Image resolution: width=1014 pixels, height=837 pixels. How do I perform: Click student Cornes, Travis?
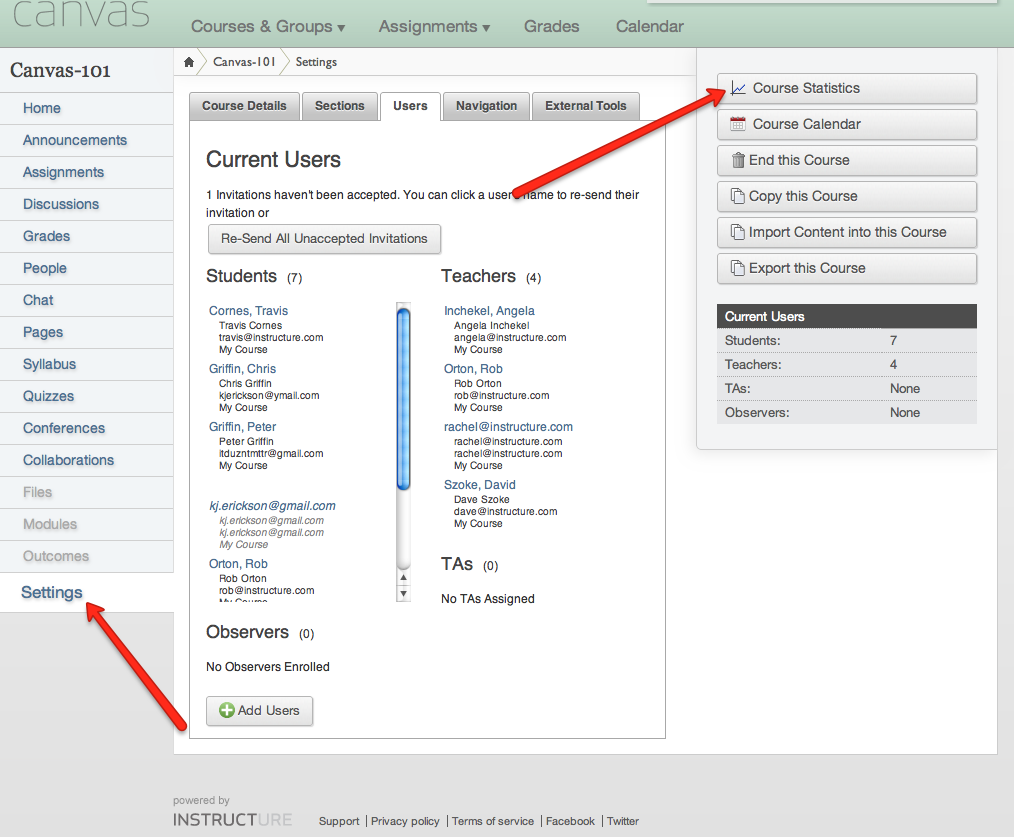pyautogui.click(x=248, y=311)
